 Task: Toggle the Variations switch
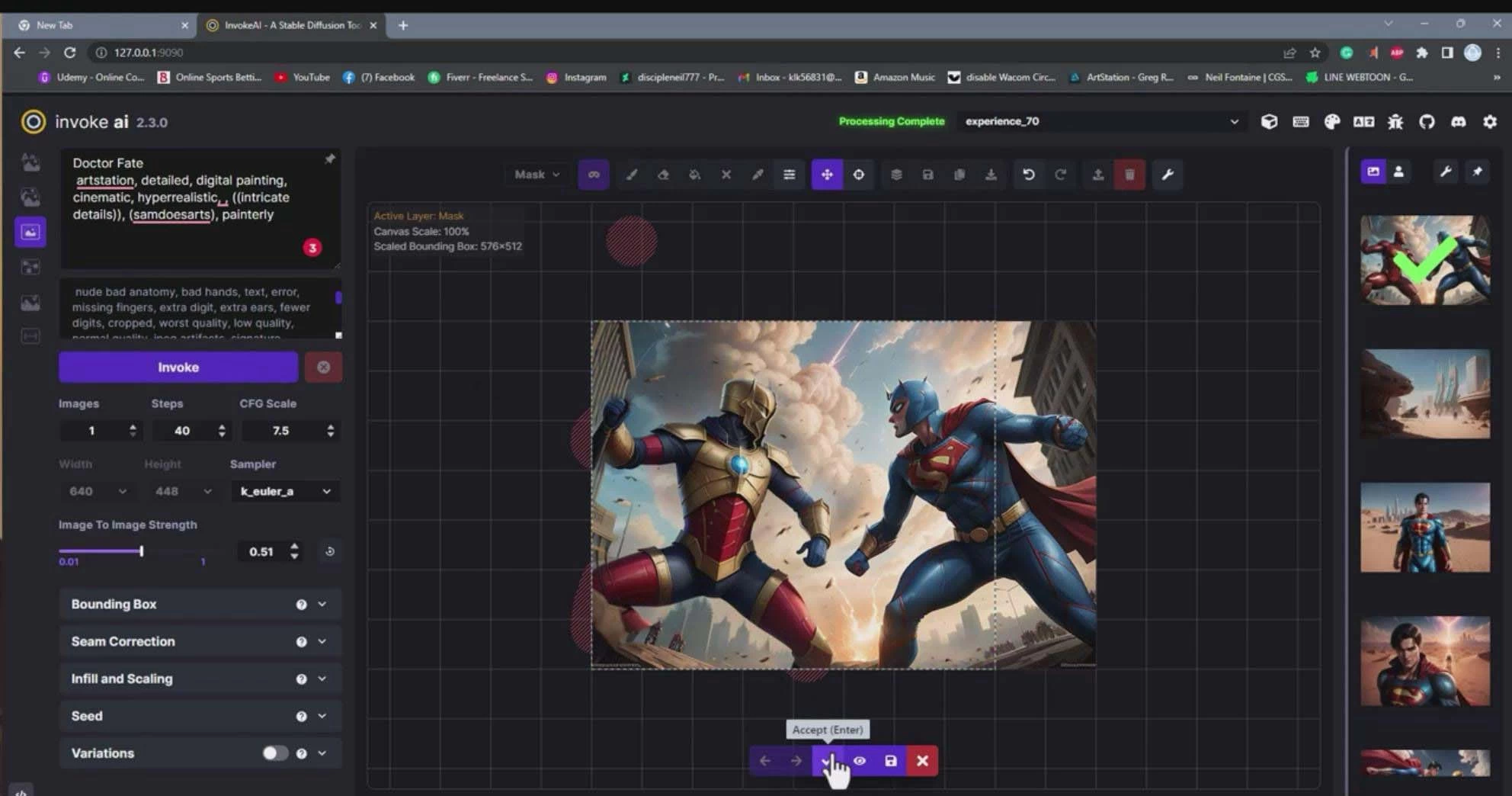[274, 753]
